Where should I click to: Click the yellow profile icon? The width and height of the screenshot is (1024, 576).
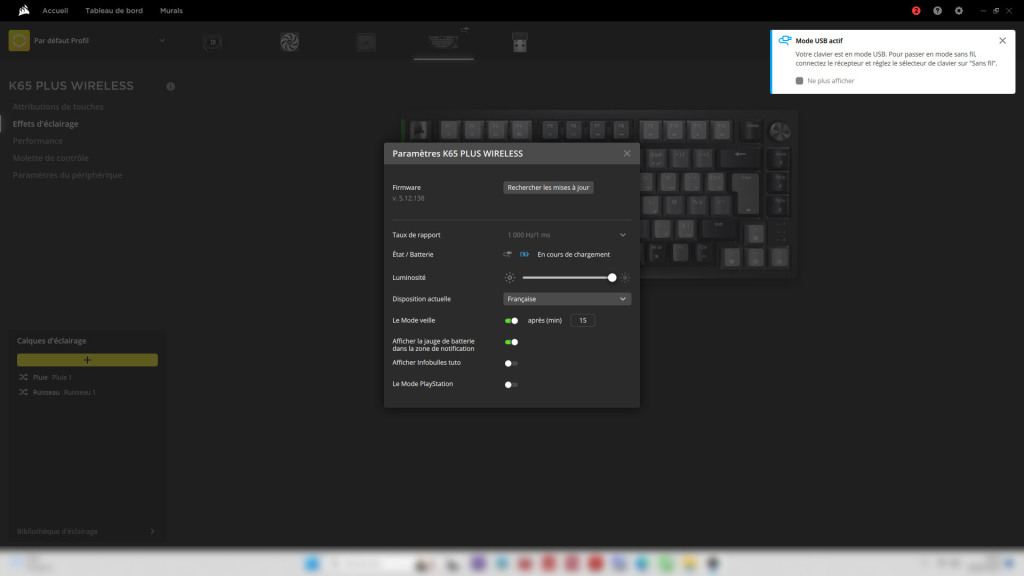click(19, 40)
